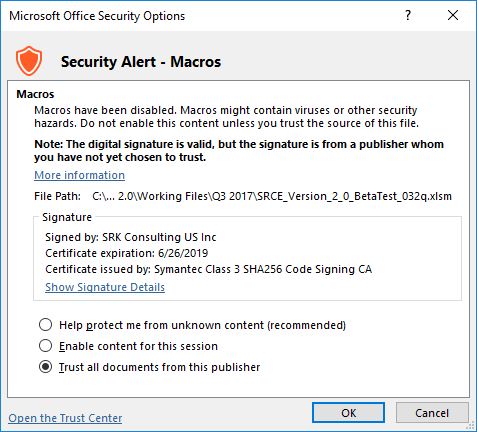The height and width of the screenshot is (432, 477).
Task: Confirm with the OK button
Action: coord(349,413)
